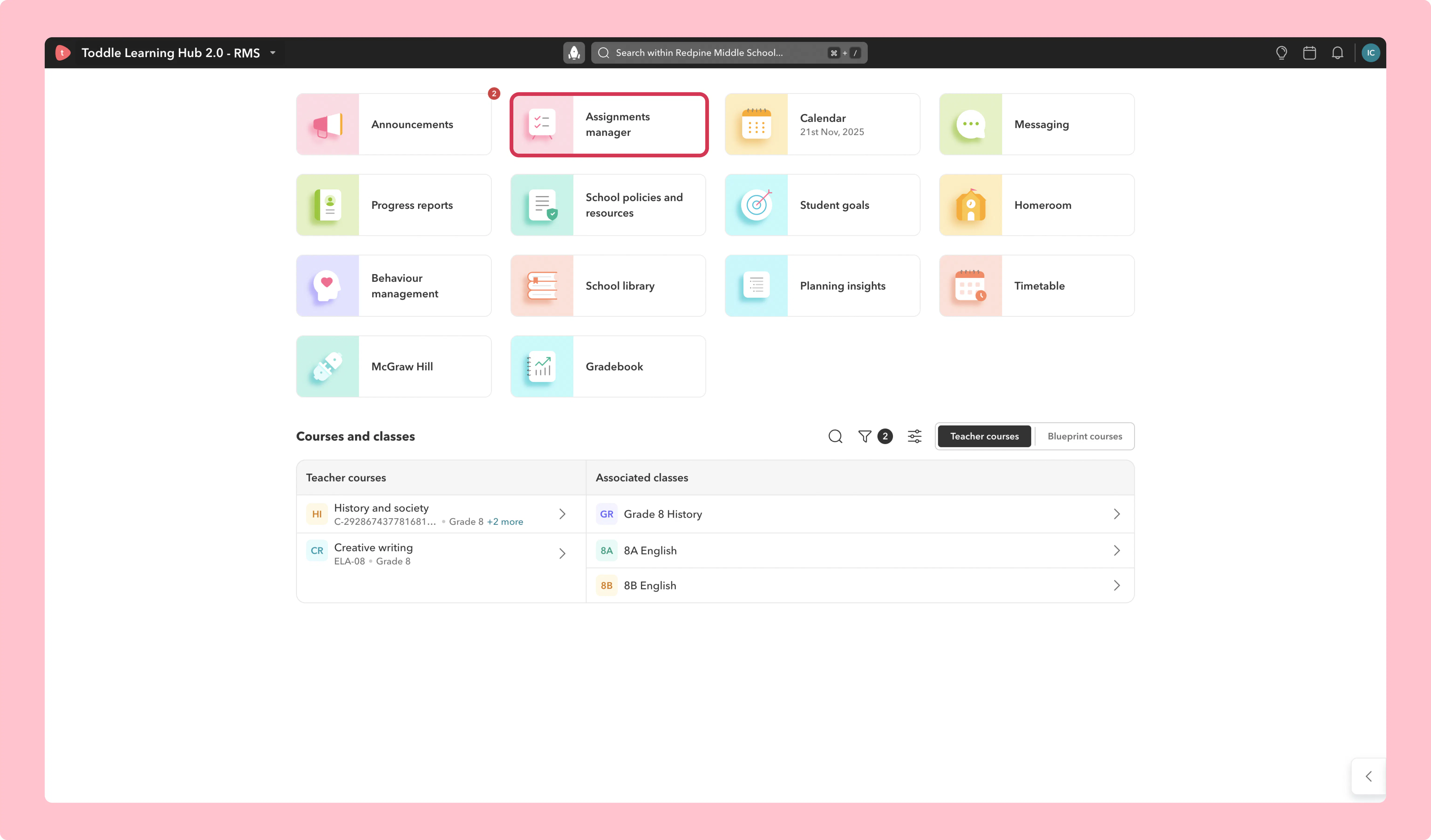Expand the collapsed side panel arrow
The width and height of the screenshot is (1431, 840).
coord(1369,776)
